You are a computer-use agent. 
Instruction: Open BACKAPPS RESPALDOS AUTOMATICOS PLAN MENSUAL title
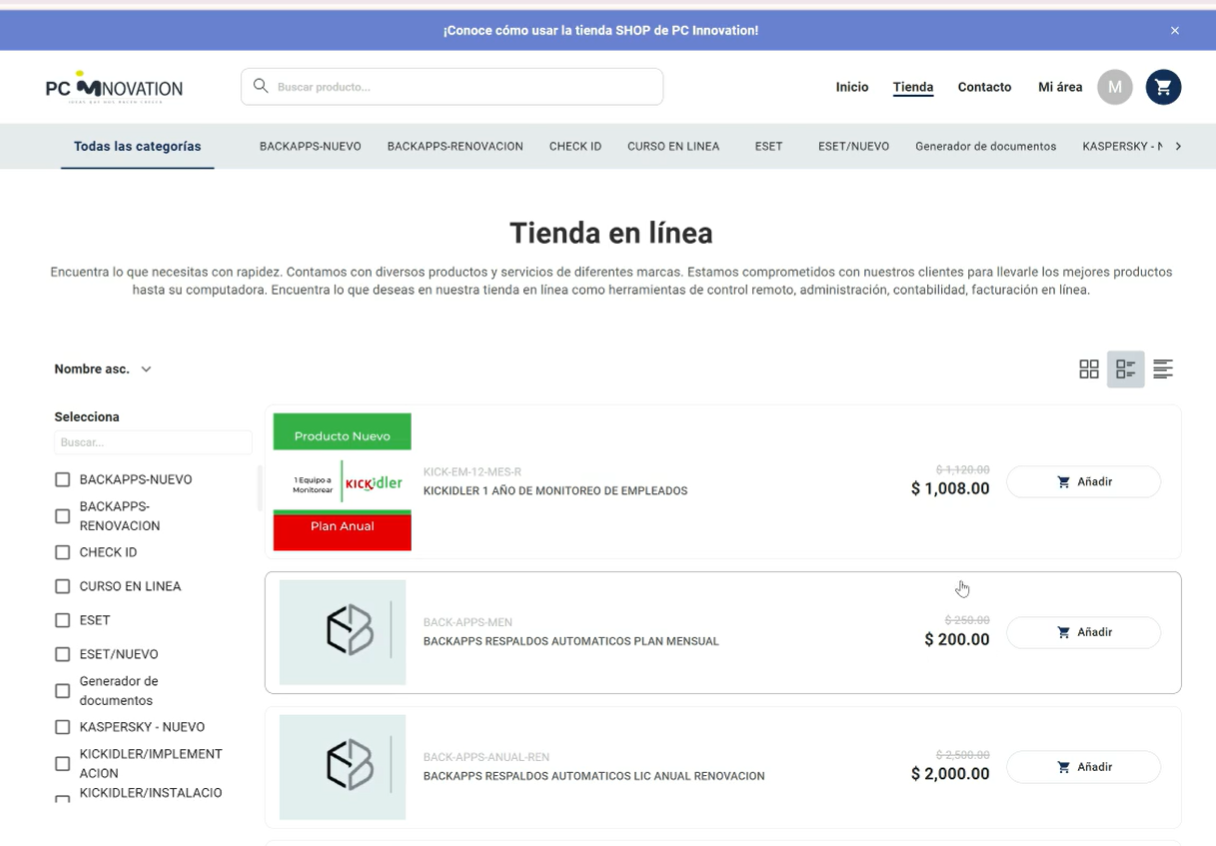(x=571, y=641)
